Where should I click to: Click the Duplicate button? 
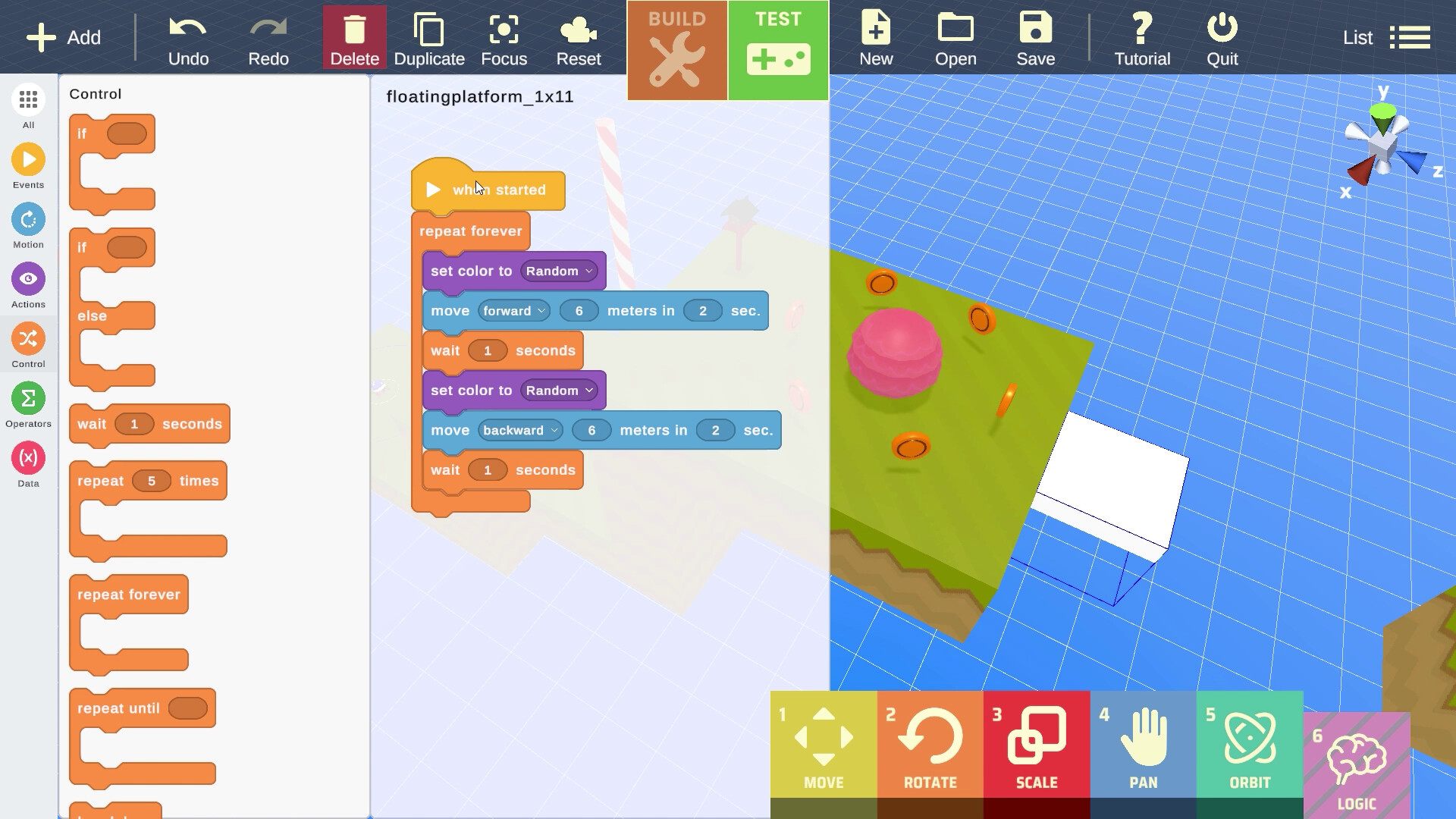pos(429,36)
